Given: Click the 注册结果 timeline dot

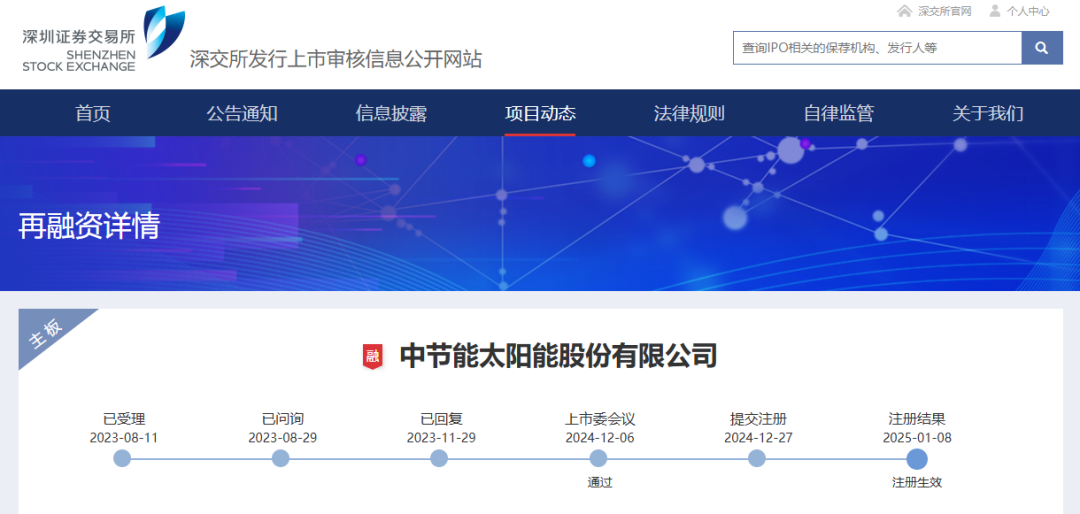Looking at the screenshot, I should coord(917,459).
